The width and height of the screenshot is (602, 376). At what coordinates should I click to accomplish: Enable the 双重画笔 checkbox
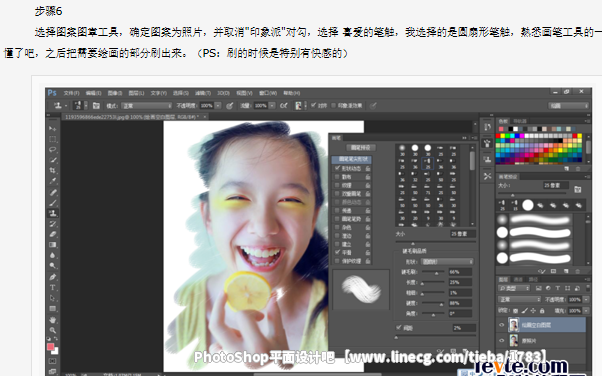(337, 194)
